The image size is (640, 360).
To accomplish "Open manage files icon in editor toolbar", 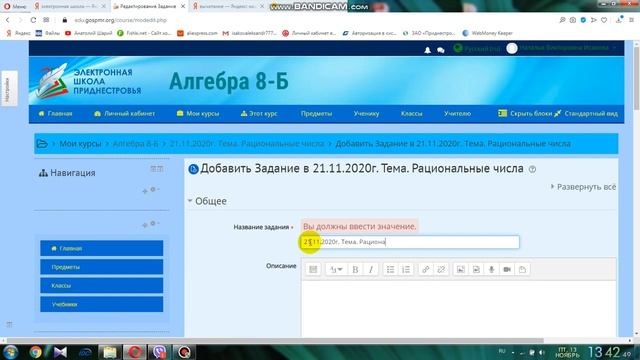I will click(522, 269).
